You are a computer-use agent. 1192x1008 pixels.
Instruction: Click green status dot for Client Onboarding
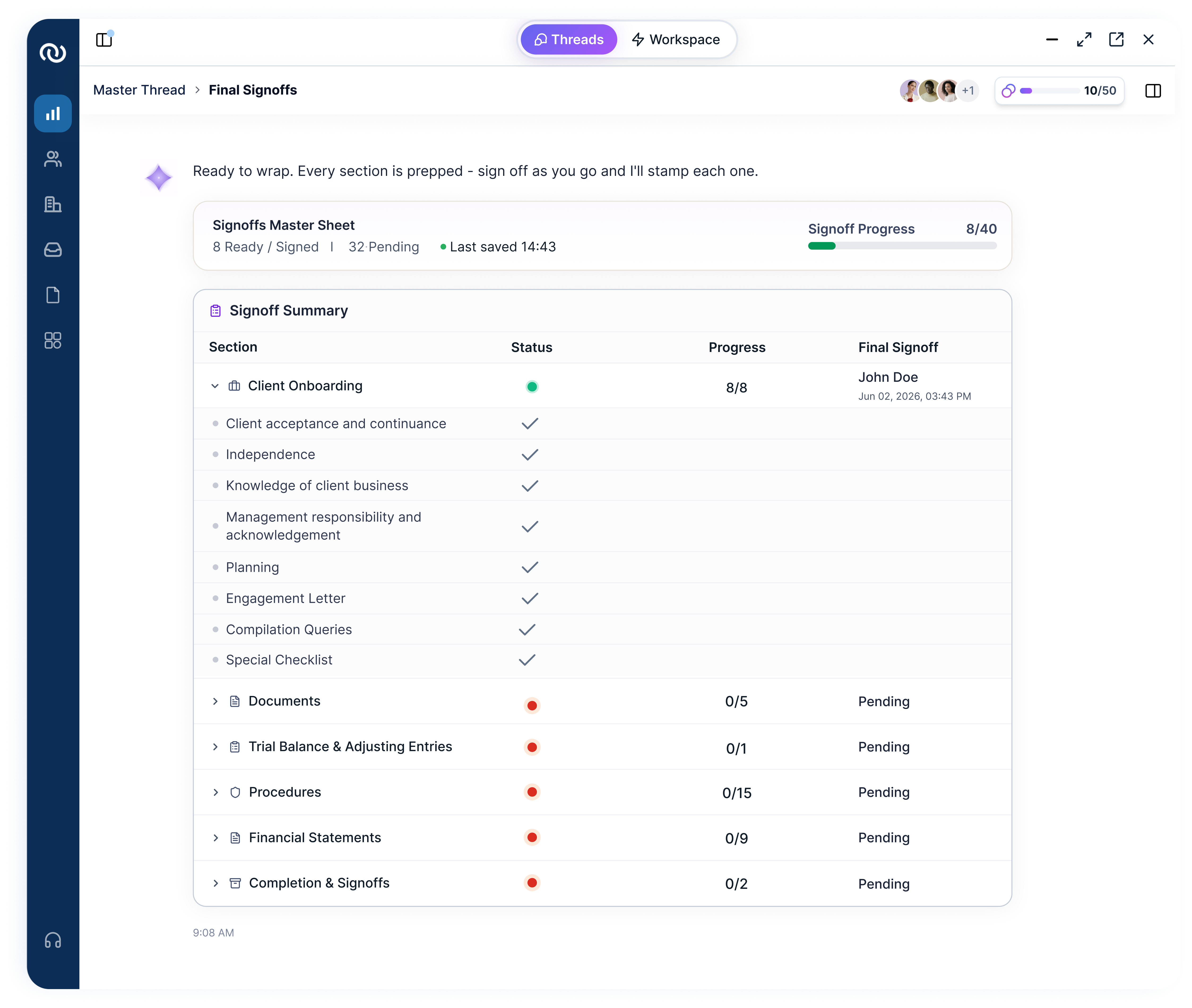pyautogui.click(x=532, y=387)
